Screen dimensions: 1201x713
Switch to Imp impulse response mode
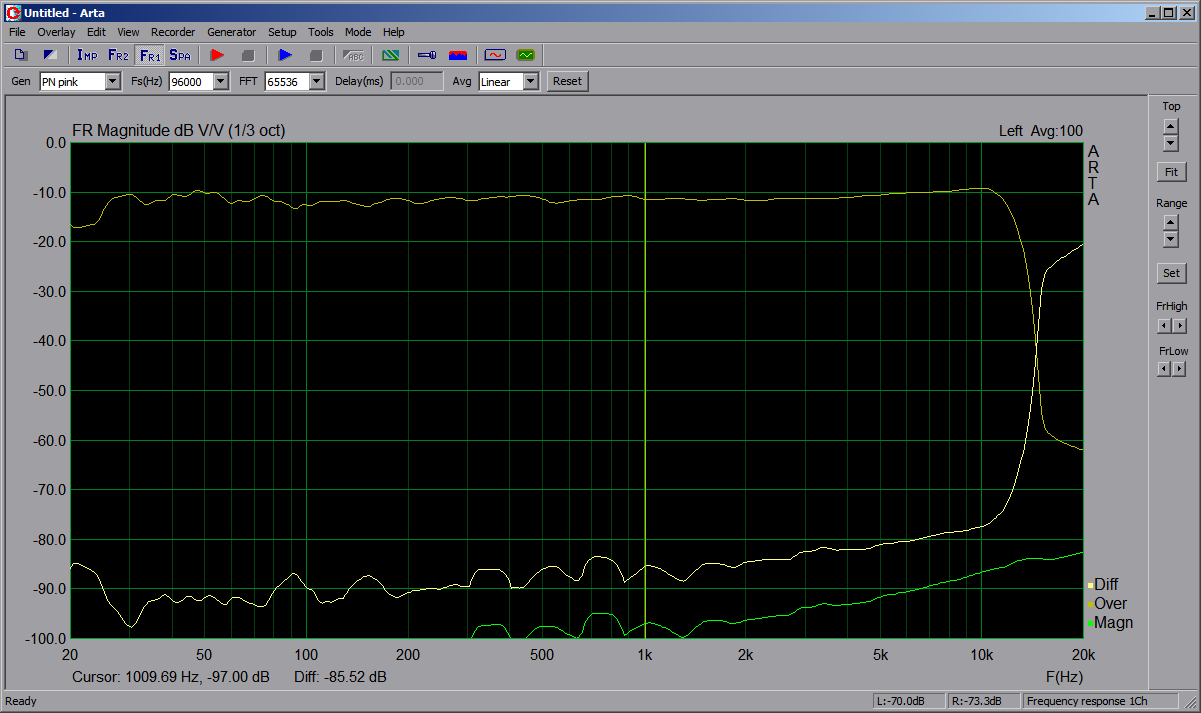point(87,55)
